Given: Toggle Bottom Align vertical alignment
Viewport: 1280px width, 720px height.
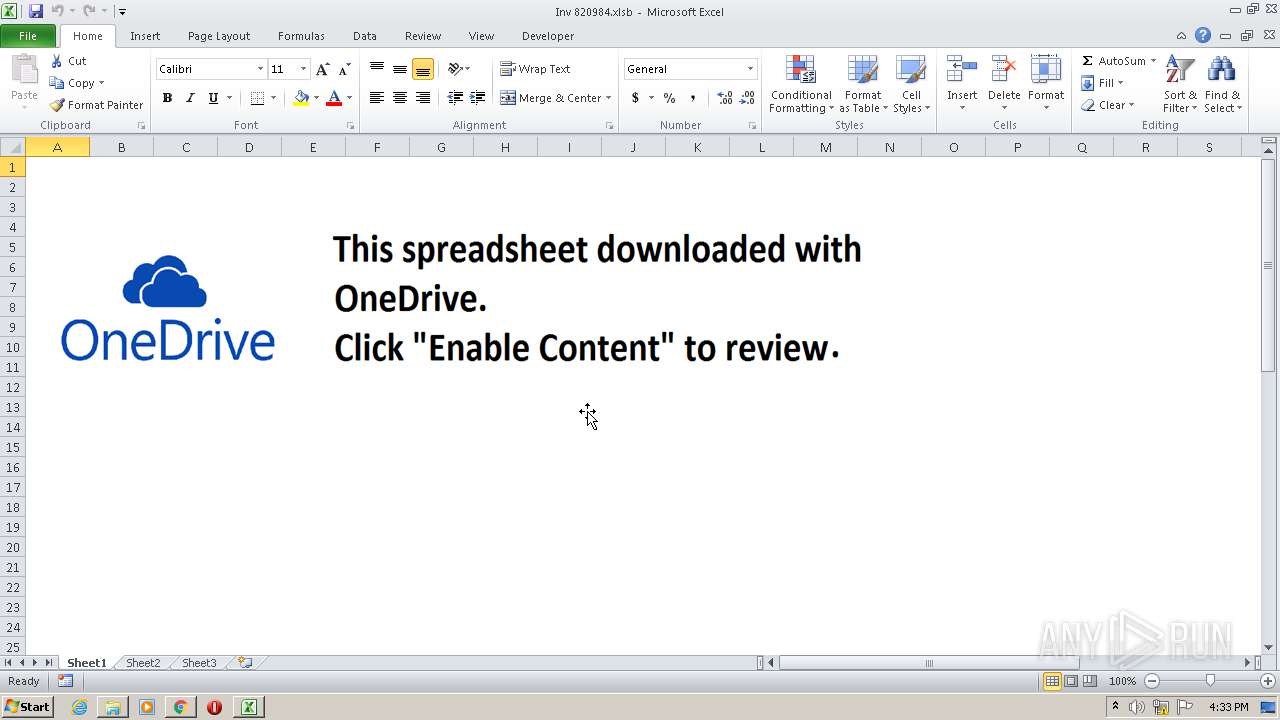Looking at the screenshot, I should point(423,69).
